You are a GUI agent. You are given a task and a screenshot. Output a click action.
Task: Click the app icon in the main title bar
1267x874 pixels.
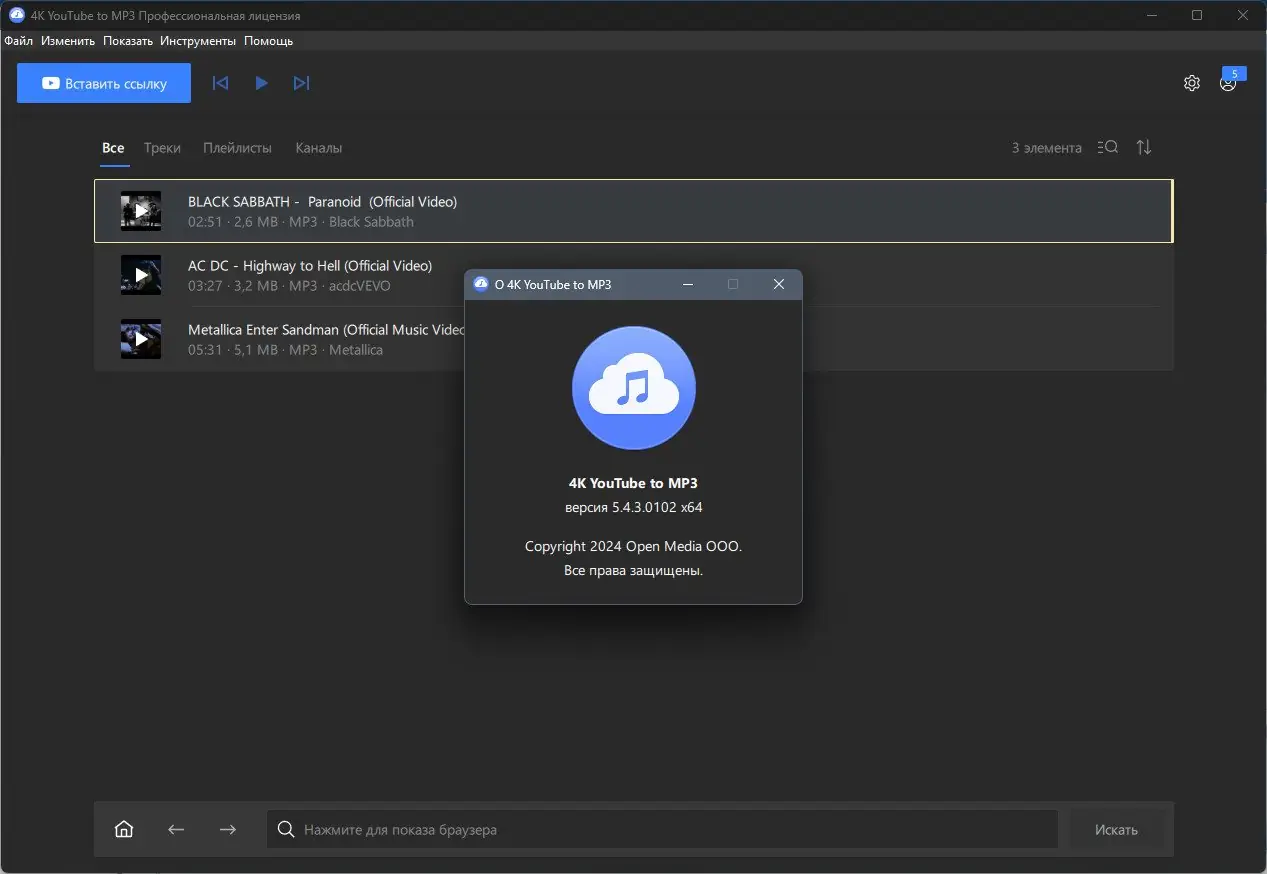point(16,15)
